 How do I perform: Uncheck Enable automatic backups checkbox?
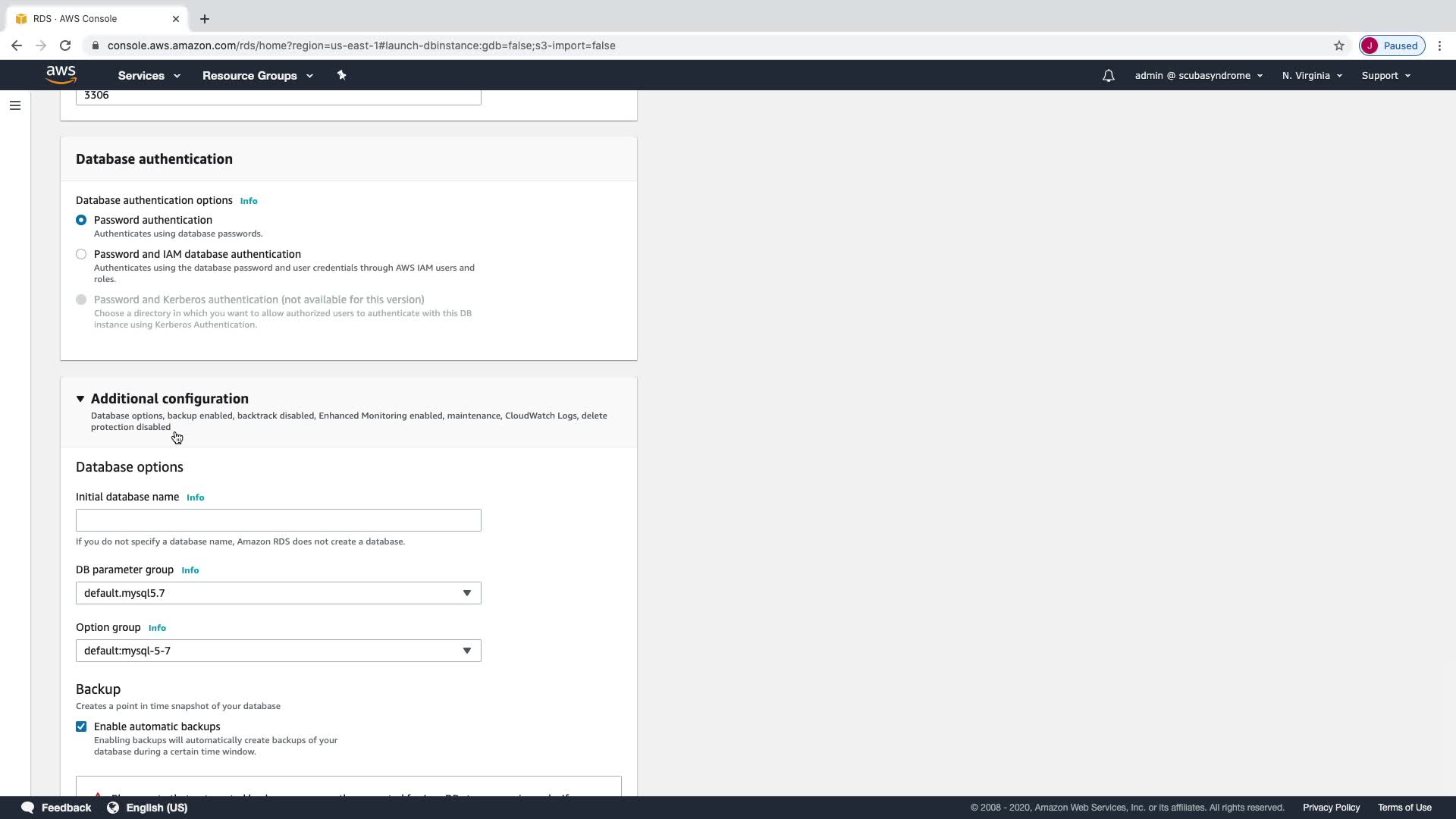81,726
